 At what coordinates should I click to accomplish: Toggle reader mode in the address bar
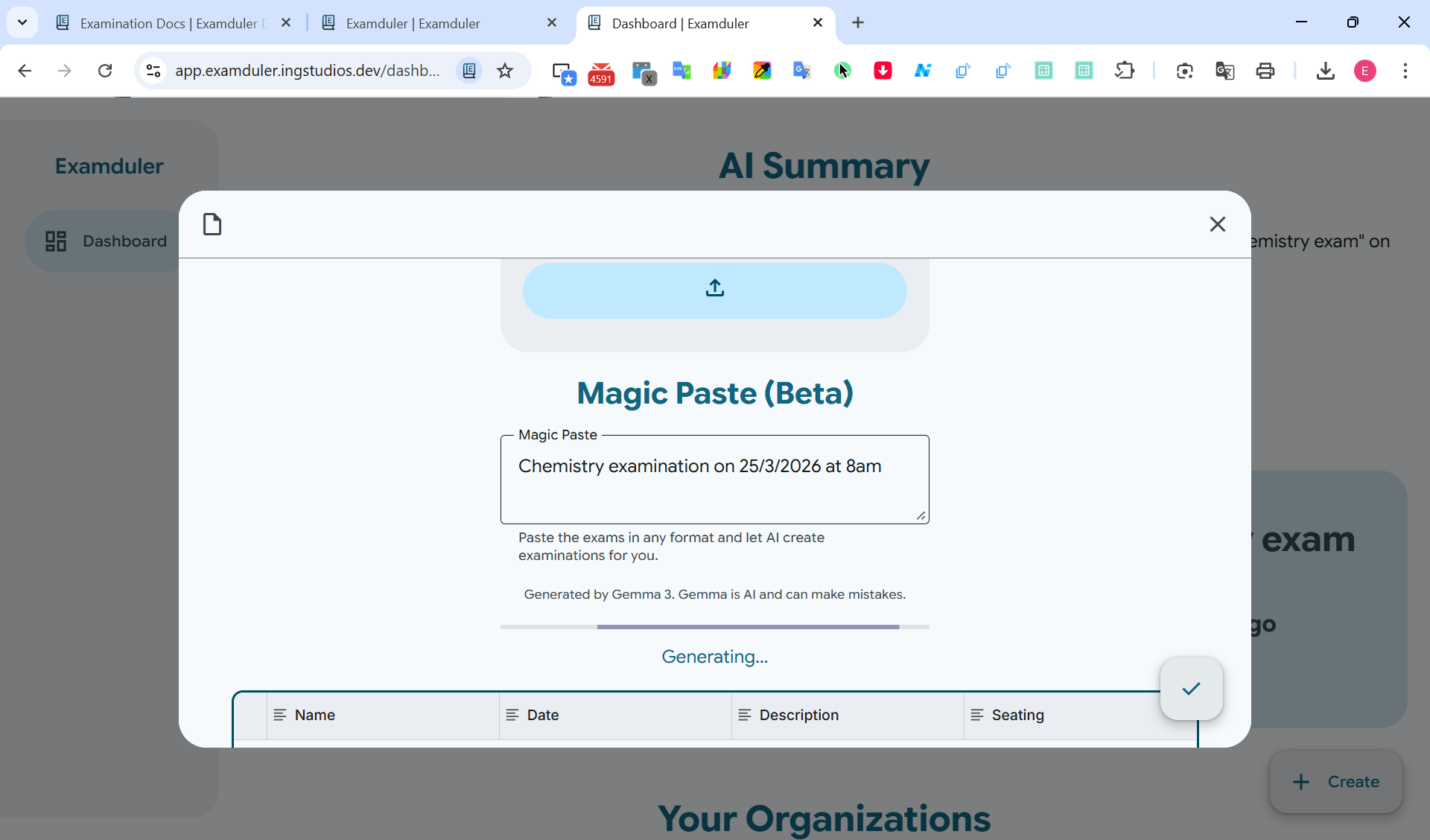click(x=468, y=71)
